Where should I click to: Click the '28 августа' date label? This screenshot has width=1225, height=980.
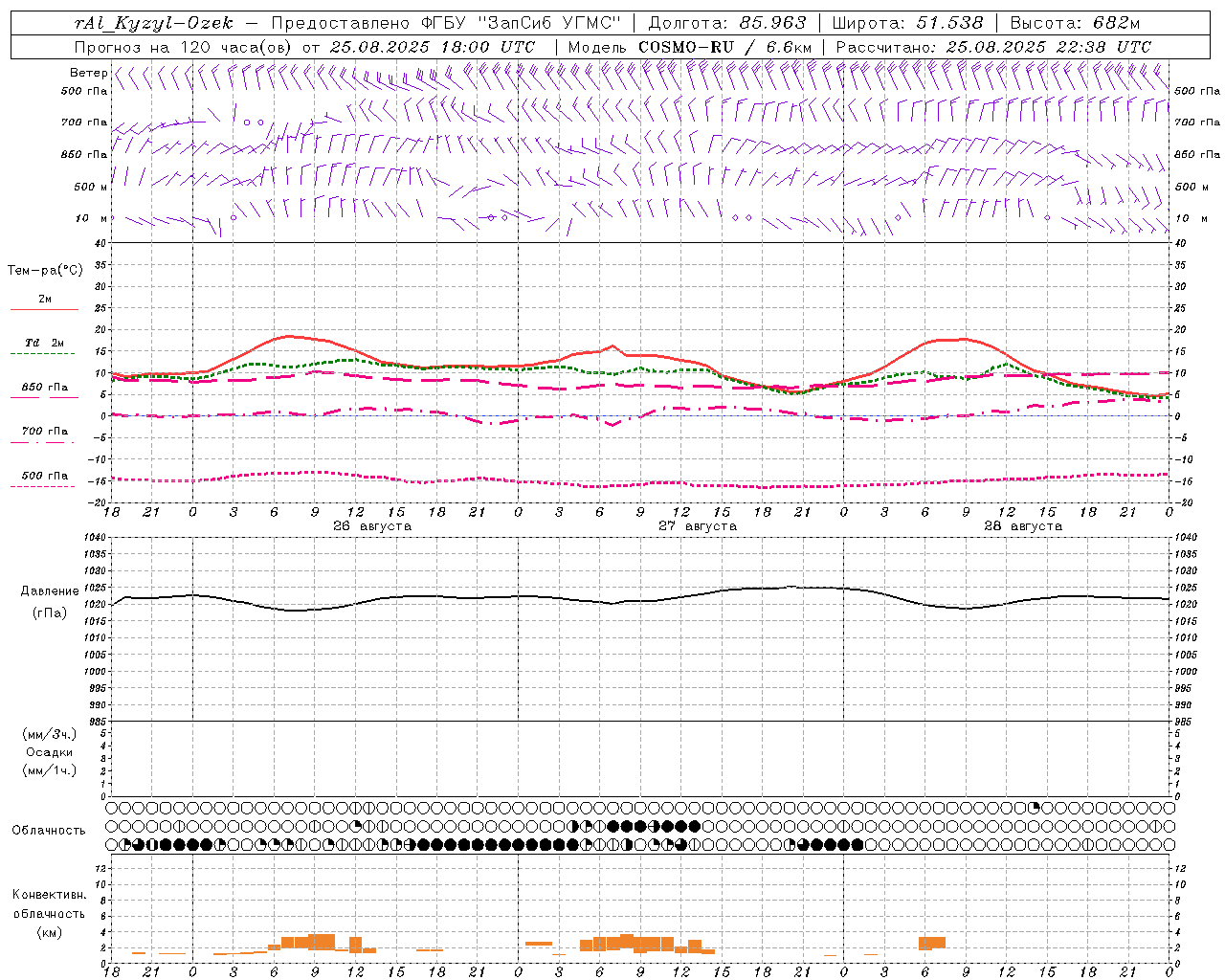pos(1023,526)
